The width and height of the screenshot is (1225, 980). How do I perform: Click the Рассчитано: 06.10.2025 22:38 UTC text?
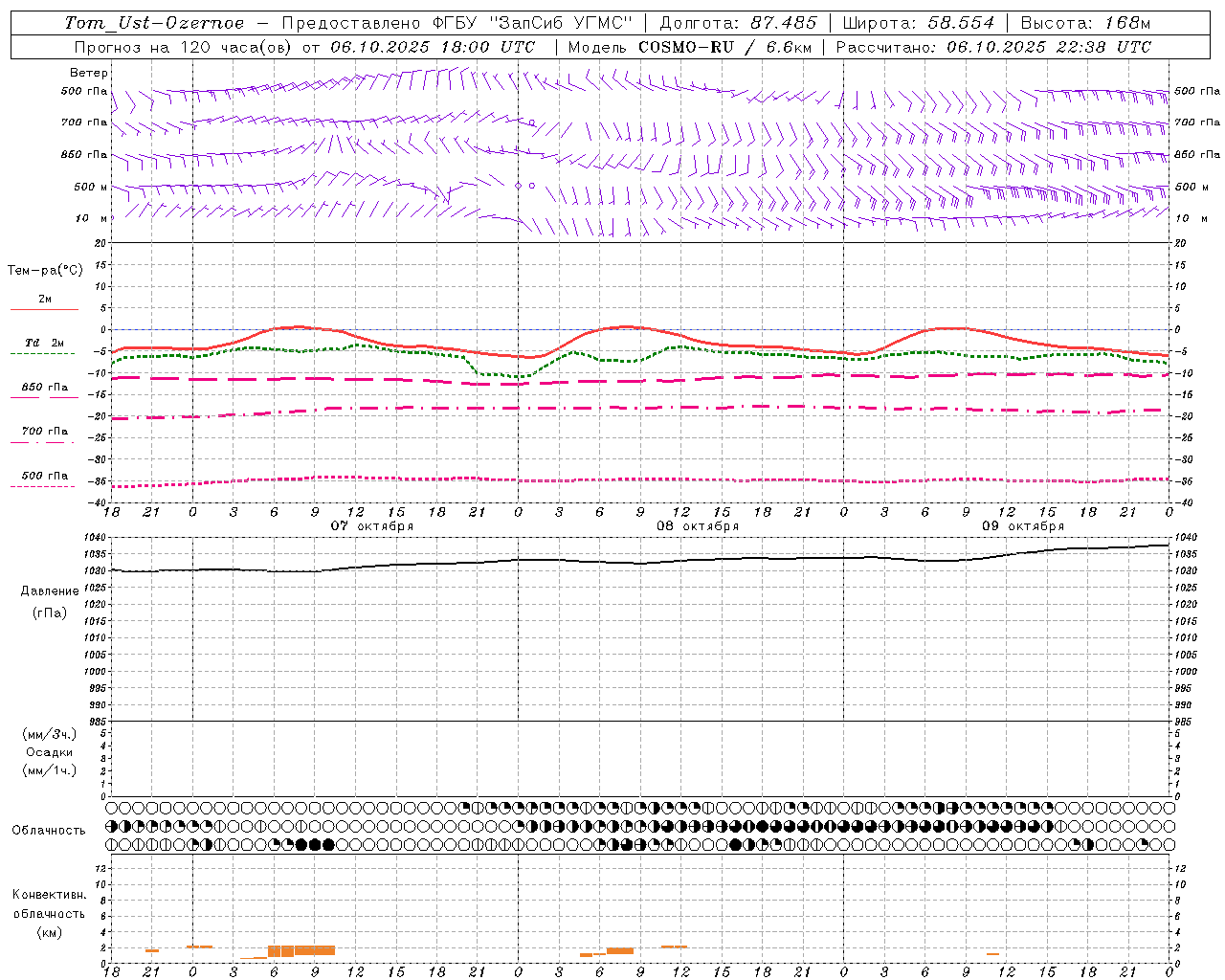pyautogui.click(x=993, y=47)
